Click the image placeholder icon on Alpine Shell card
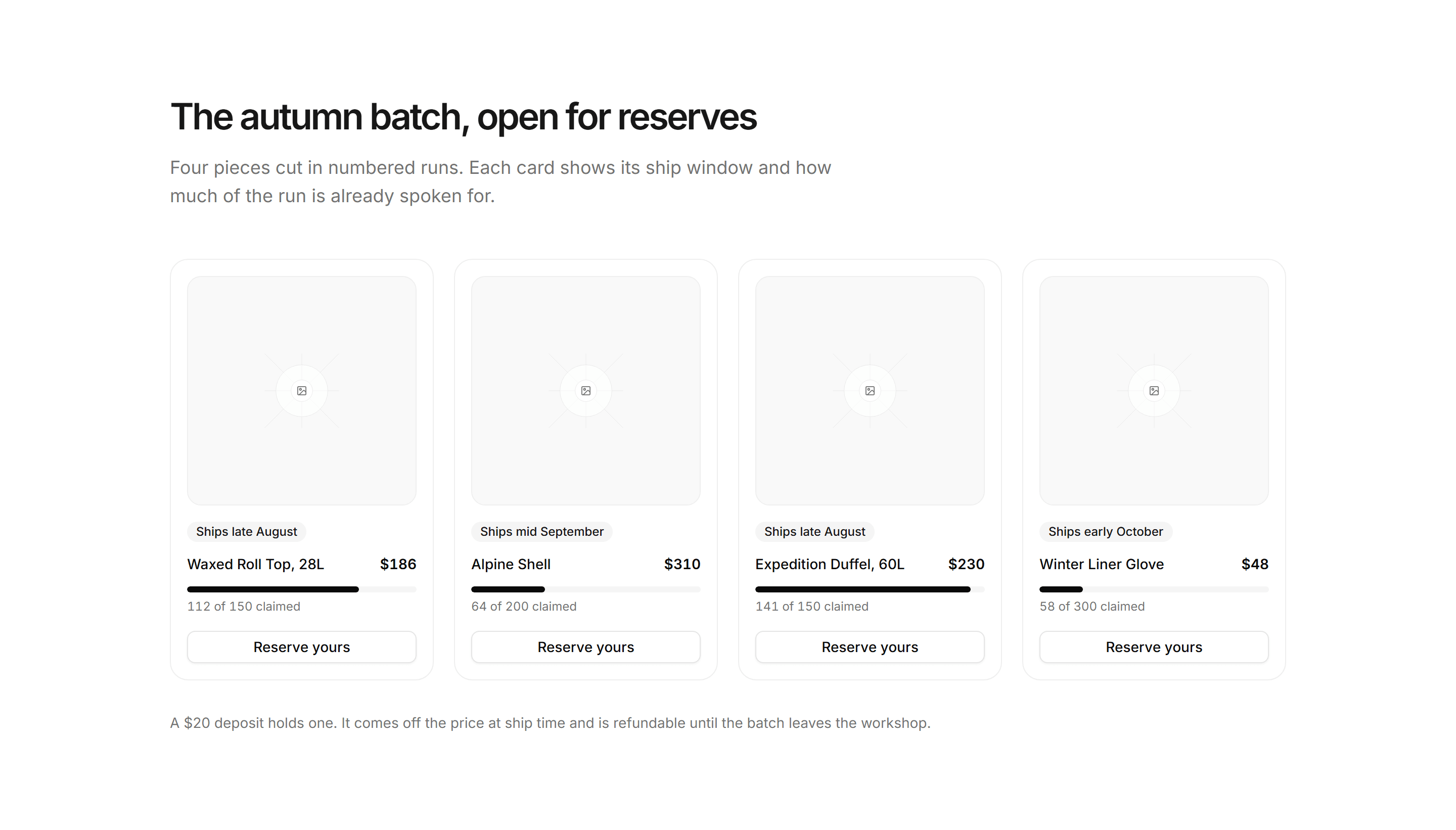The image size is (1456, 830). pyautogui.click(x=585, y=391)
